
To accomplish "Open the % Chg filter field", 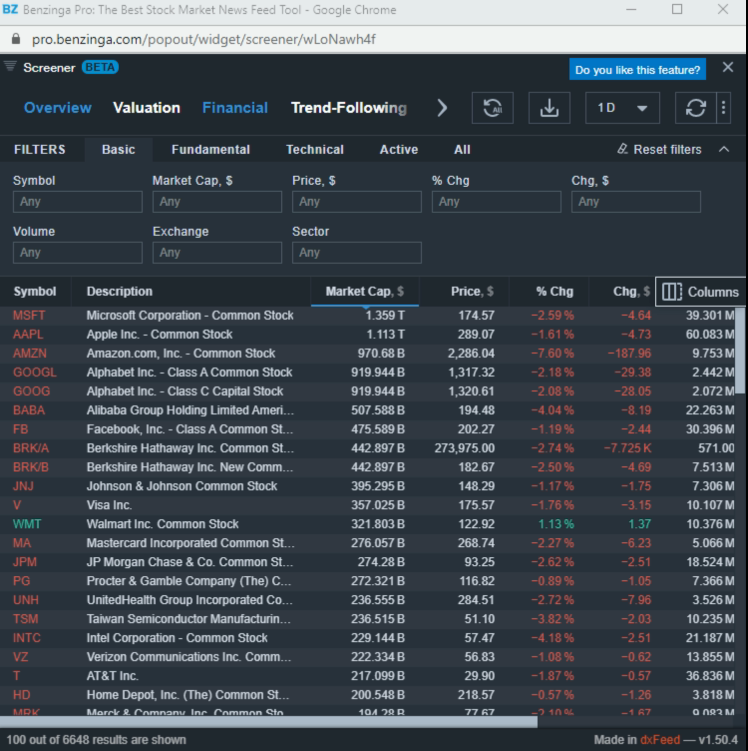I will click(496, 202).
